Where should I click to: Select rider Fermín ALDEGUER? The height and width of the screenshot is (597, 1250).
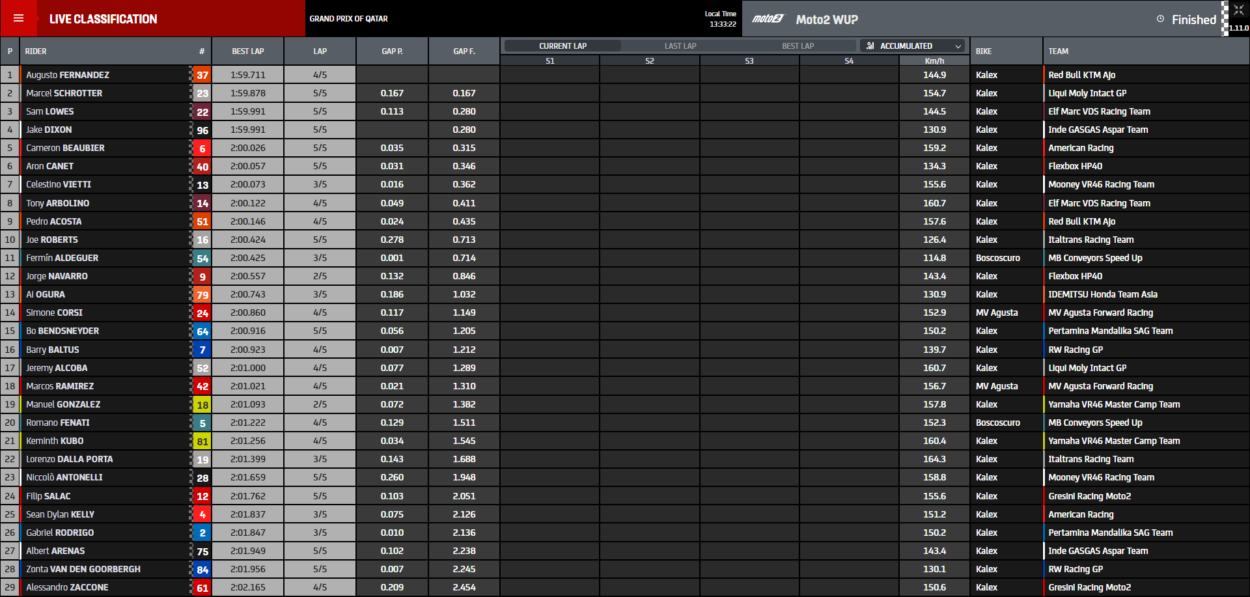(62, 258)
